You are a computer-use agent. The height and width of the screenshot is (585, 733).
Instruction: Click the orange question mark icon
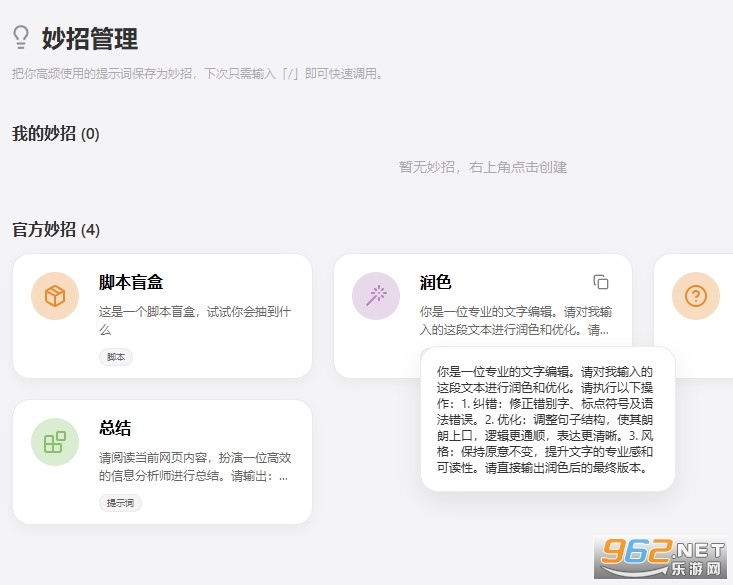[x=696, y=296]
